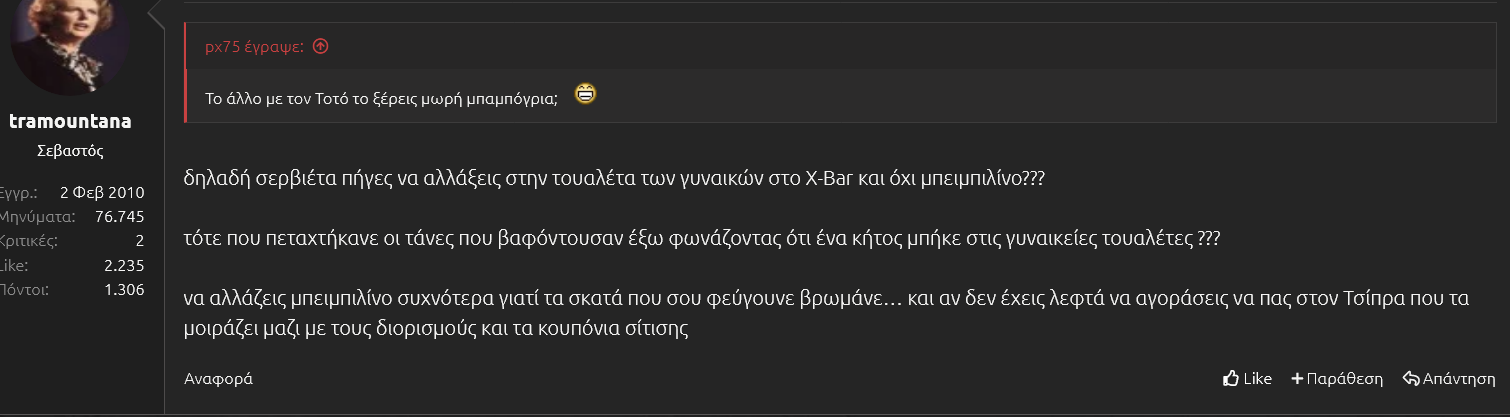The image size is (1510, 417).
Task: Open tramountana's avatar picture
Action: [70, 40]
